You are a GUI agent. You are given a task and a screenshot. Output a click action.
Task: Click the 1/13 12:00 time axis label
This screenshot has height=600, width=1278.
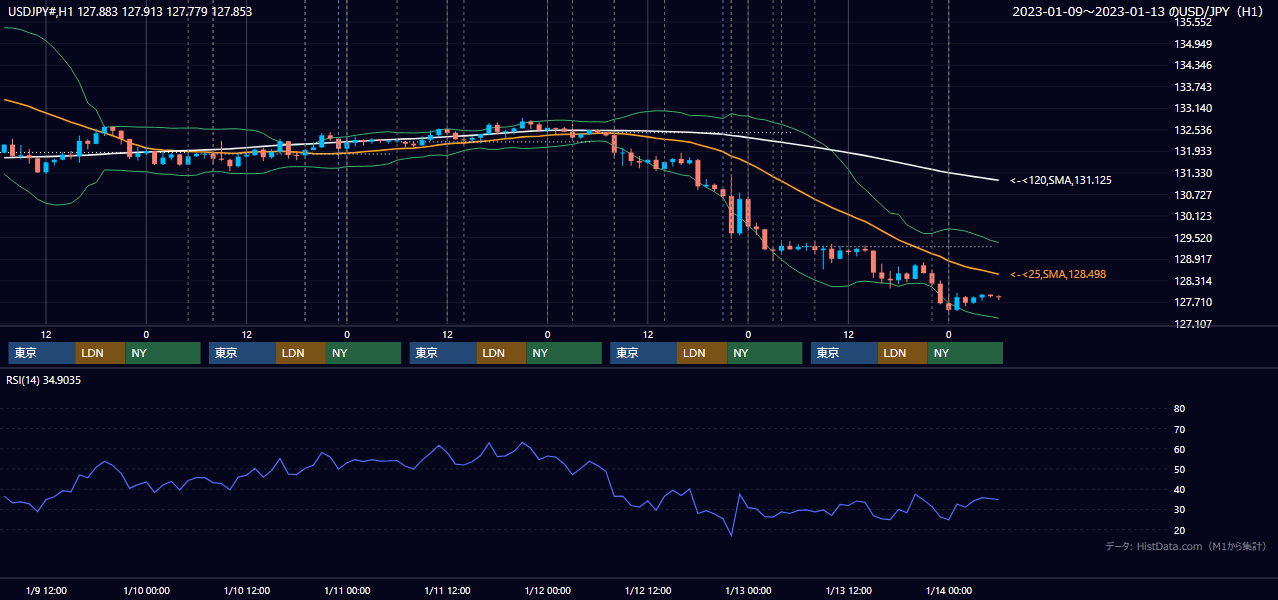click(849, 590)
